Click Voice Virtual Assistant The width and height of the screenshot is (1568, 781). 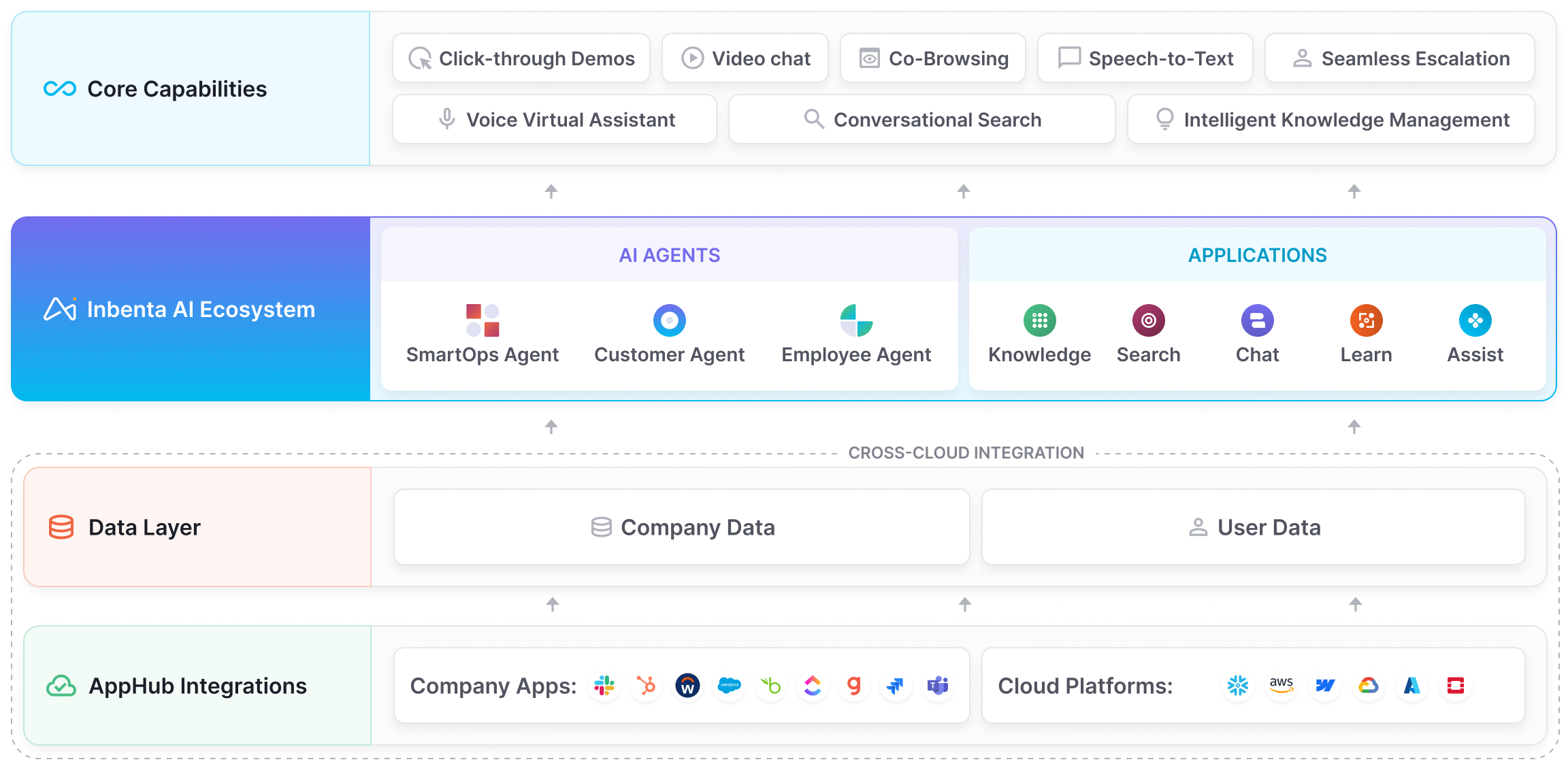pos(555,119)
